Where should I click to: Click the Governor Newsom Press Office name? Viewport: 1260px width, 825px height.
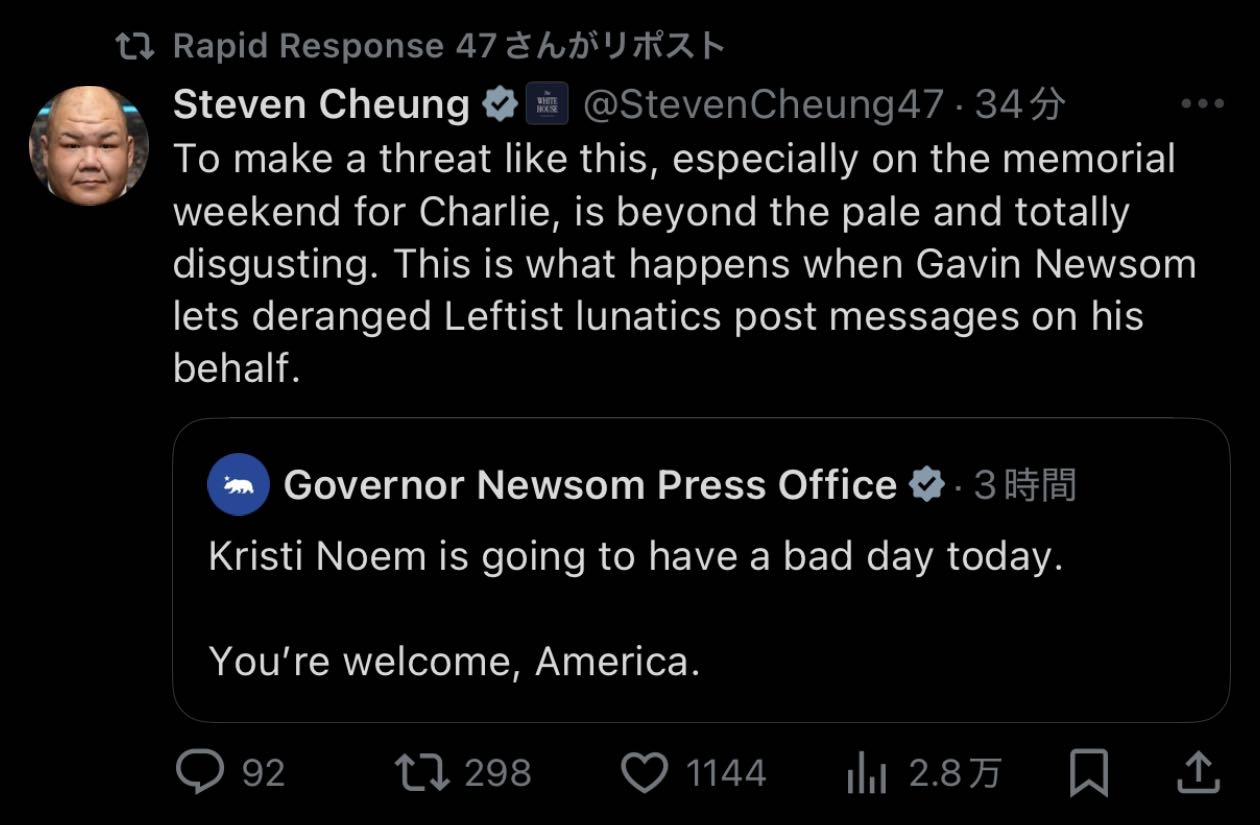(590, 485)
